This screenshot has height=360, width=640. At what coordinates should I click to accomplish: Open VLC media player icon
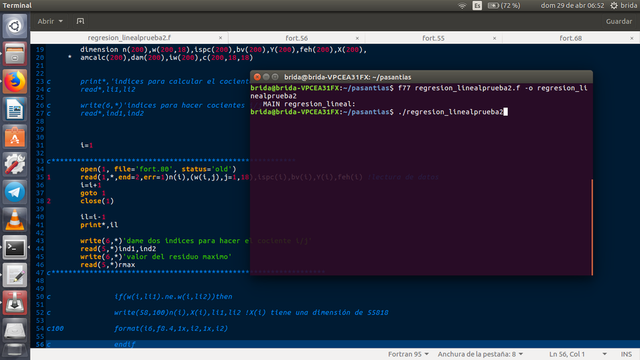pyautogui.click(x=15, y=220)
